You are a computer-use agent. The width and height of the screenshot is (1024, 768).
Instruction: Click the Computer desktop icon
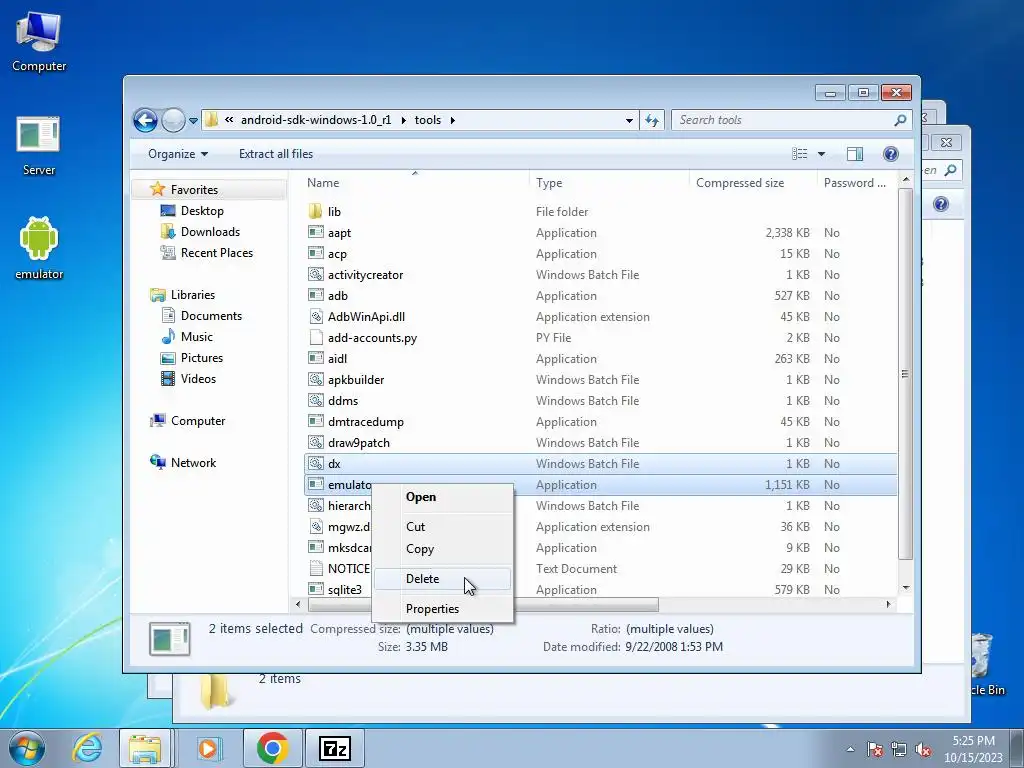click(x=39, y=41)
